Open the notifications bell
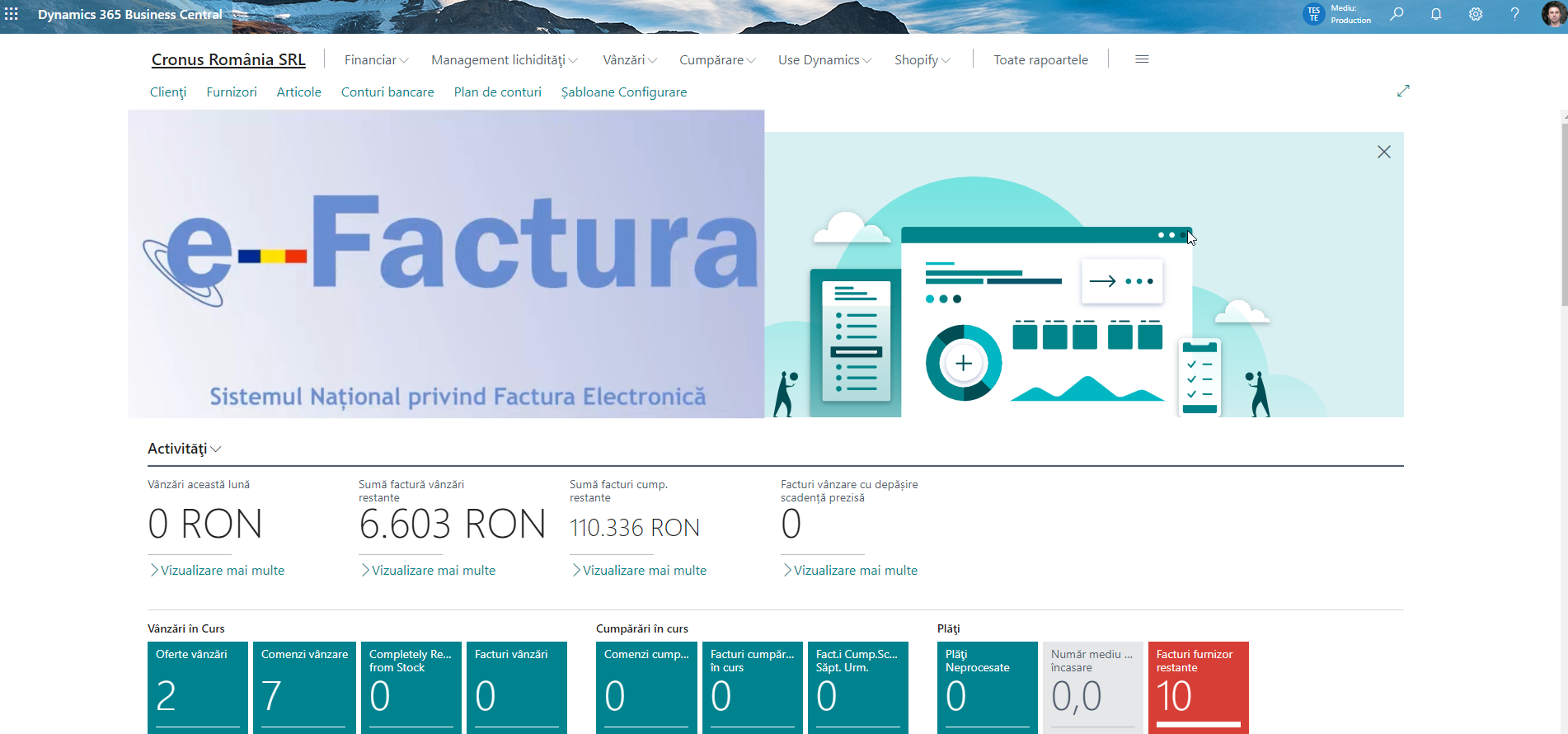Image resolution: width=1568 pixels, height=734 pixels. [x=1436, y=14]
